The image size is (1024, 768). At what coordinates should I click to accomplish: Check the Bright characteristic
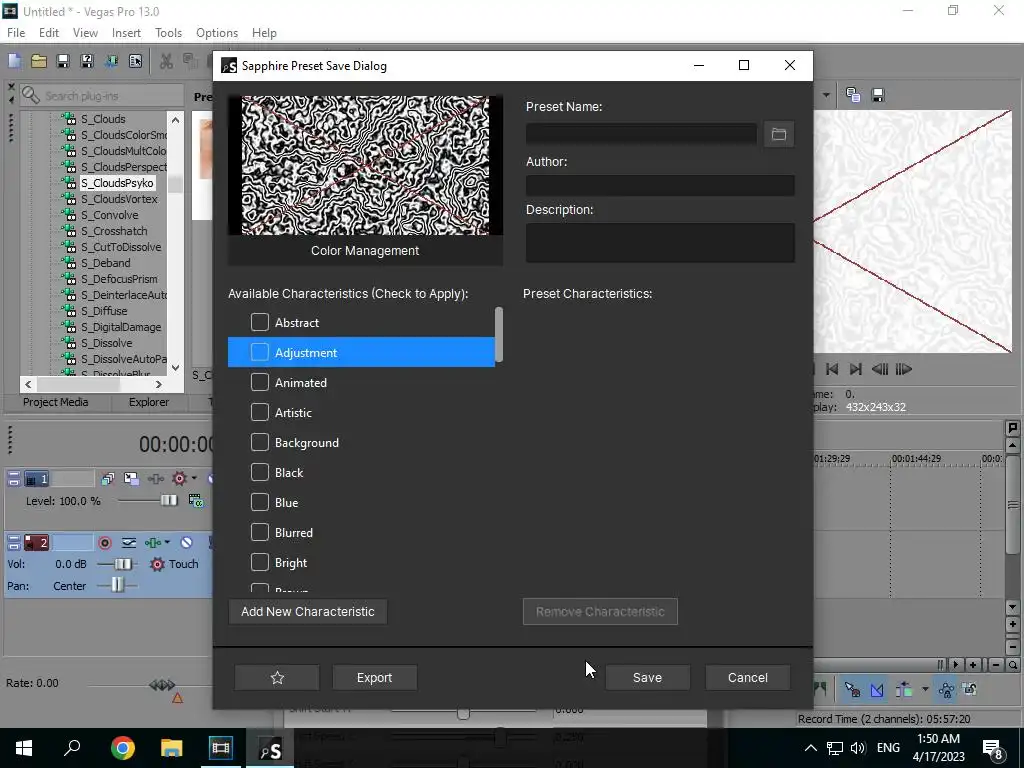click(260, 562)
